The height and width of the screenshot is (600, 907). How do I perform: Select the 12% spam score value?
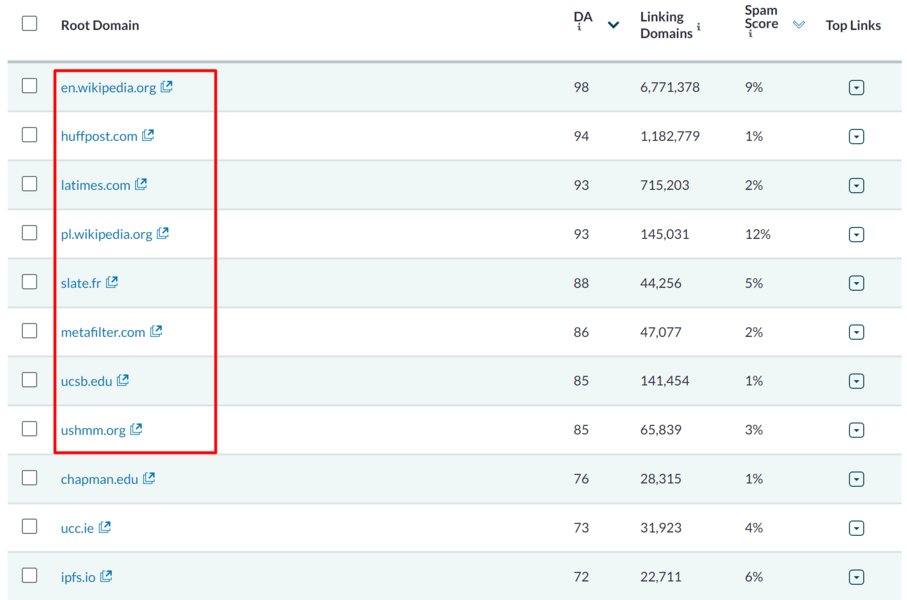pos(758,234)
